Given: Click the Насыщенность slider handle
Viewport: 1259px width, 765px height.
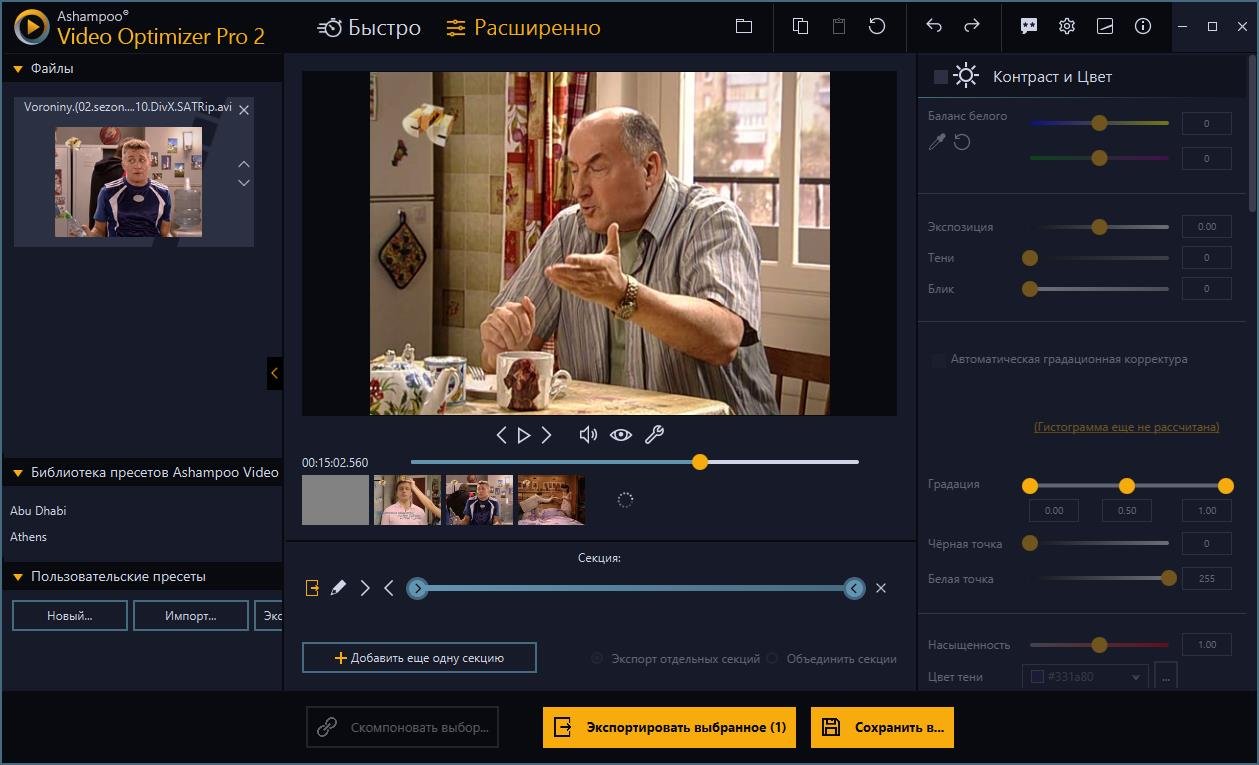Looking at the screenshot, I should (1099, 645).
